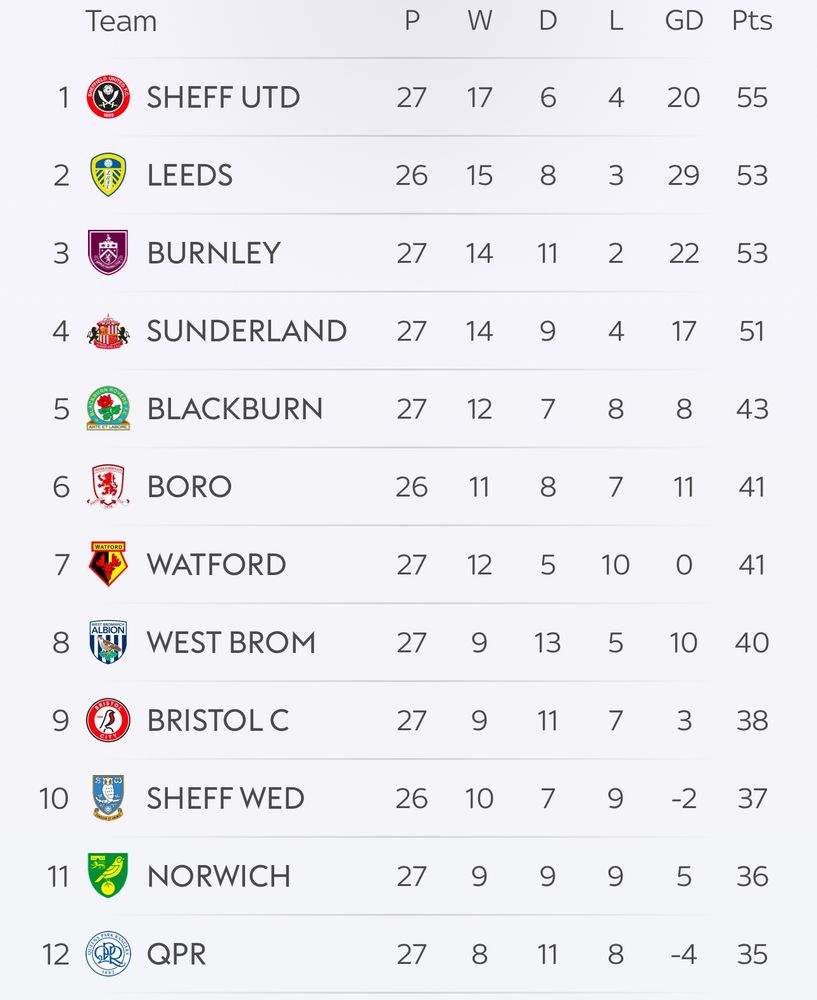
Task: Open the SHEFF UTD team name
Action: coord(223,98)
